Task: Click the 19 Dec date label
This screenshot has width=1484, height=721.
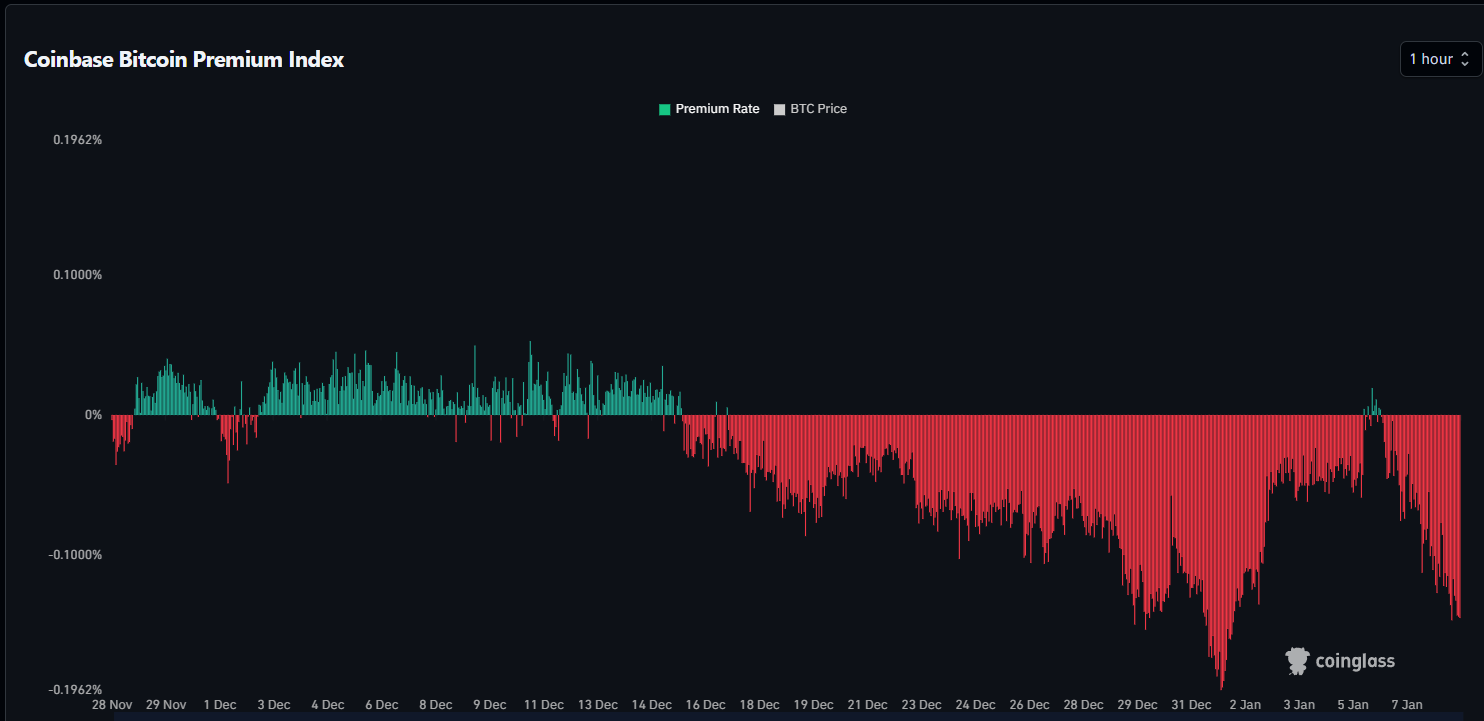Action: click(x=814, y=705)
